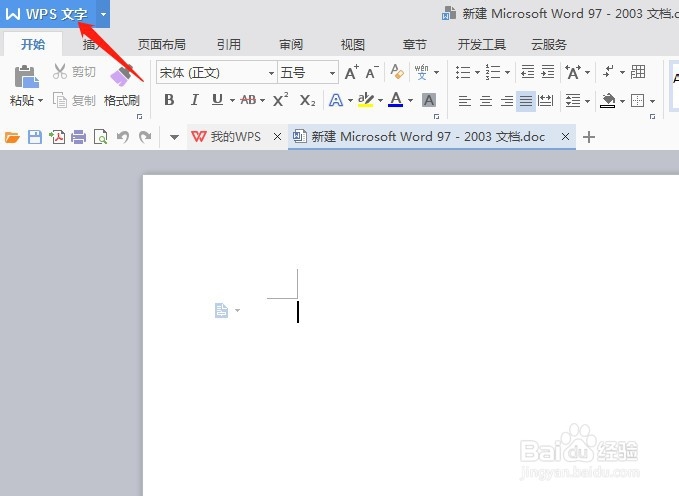Click the numbered list icon
The width and height of the screenshot is (679, 496).
[x=493, y=72]
